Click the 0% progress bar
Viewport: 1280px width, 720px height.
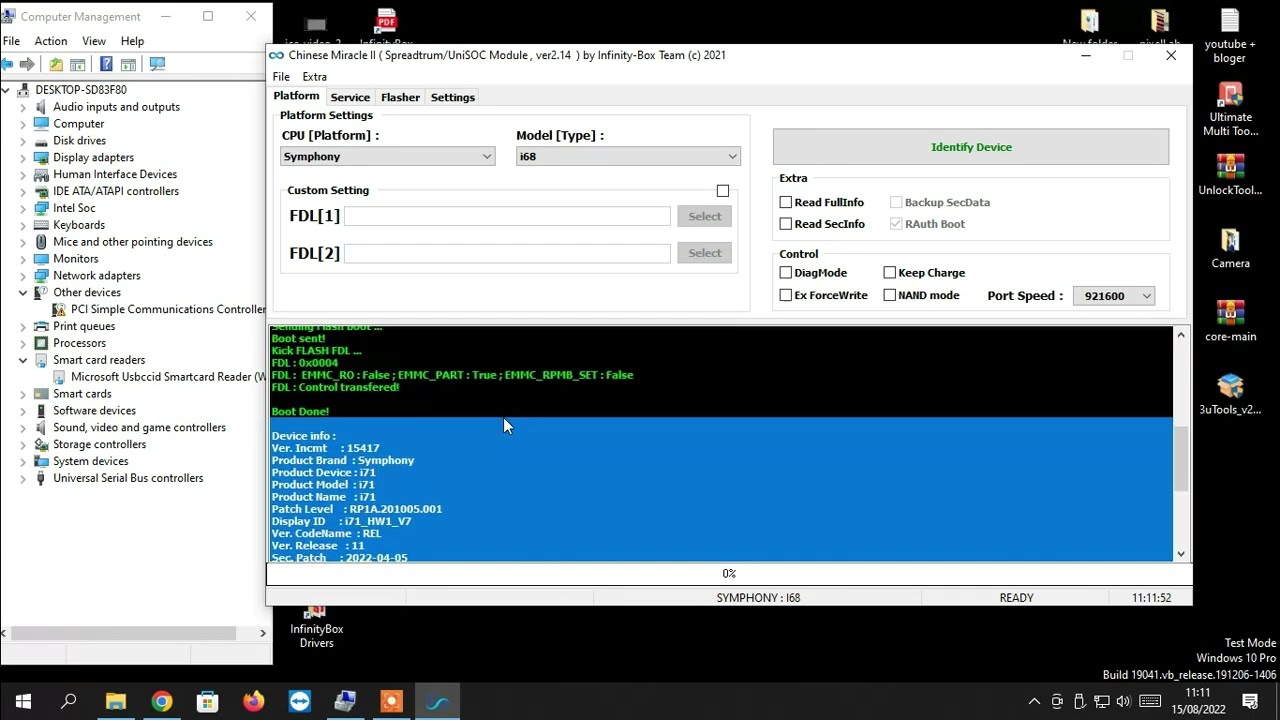(x=729, y=574)
